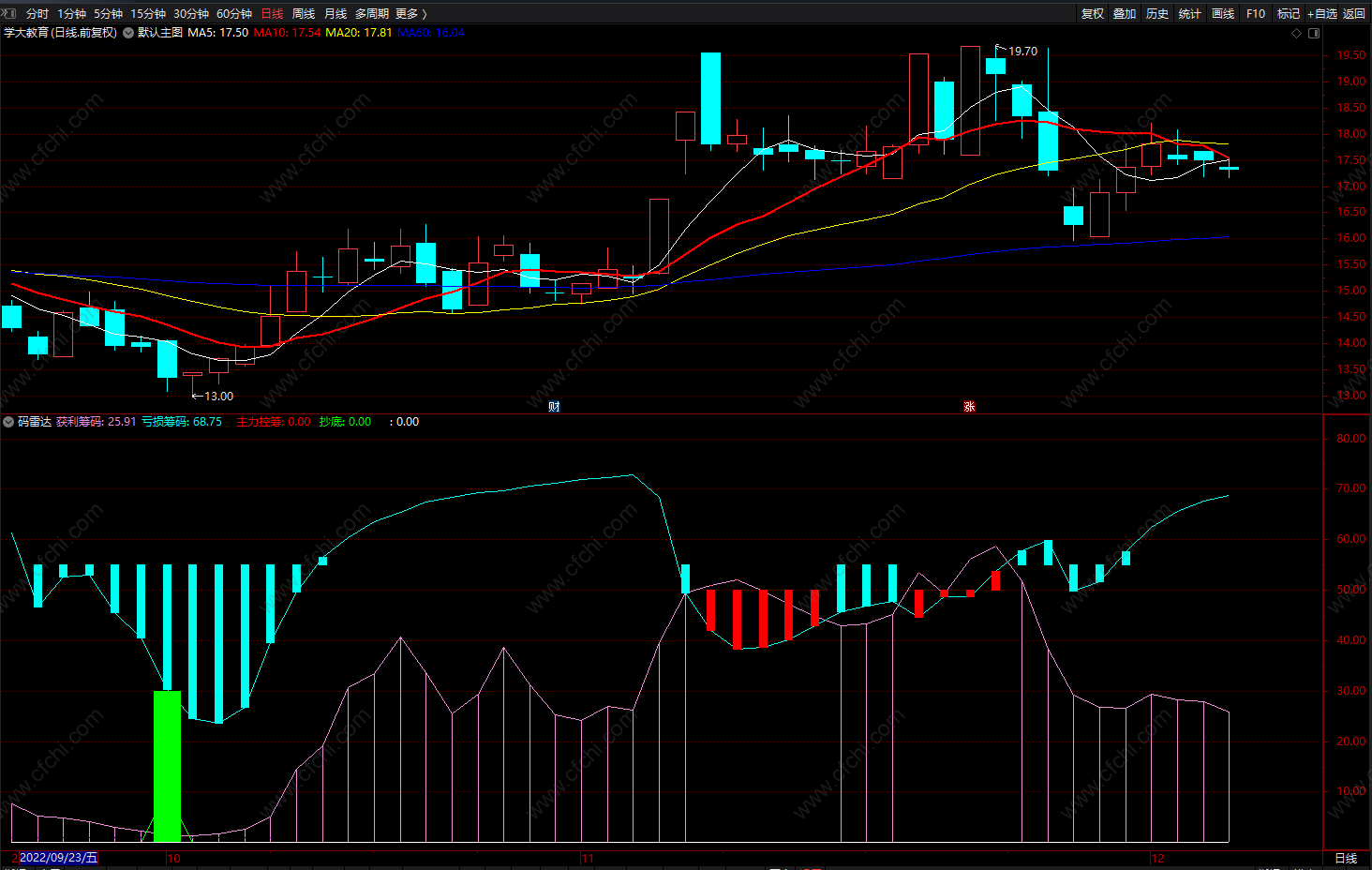Open the 码雷达 indicator dropdown

tap(8, 422)
